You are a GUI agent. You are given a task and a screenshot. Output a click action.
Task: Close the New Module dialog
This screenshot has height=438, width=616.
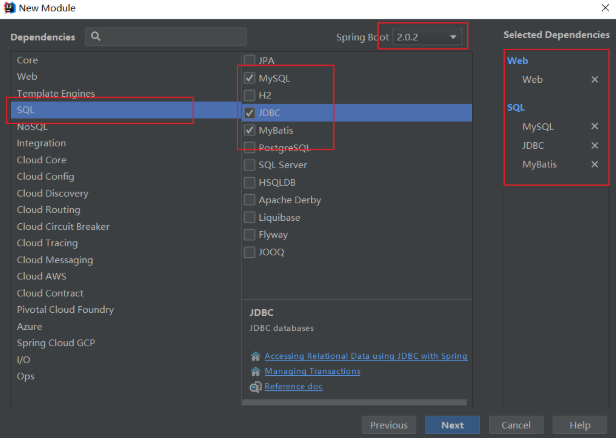click(605, 8)
